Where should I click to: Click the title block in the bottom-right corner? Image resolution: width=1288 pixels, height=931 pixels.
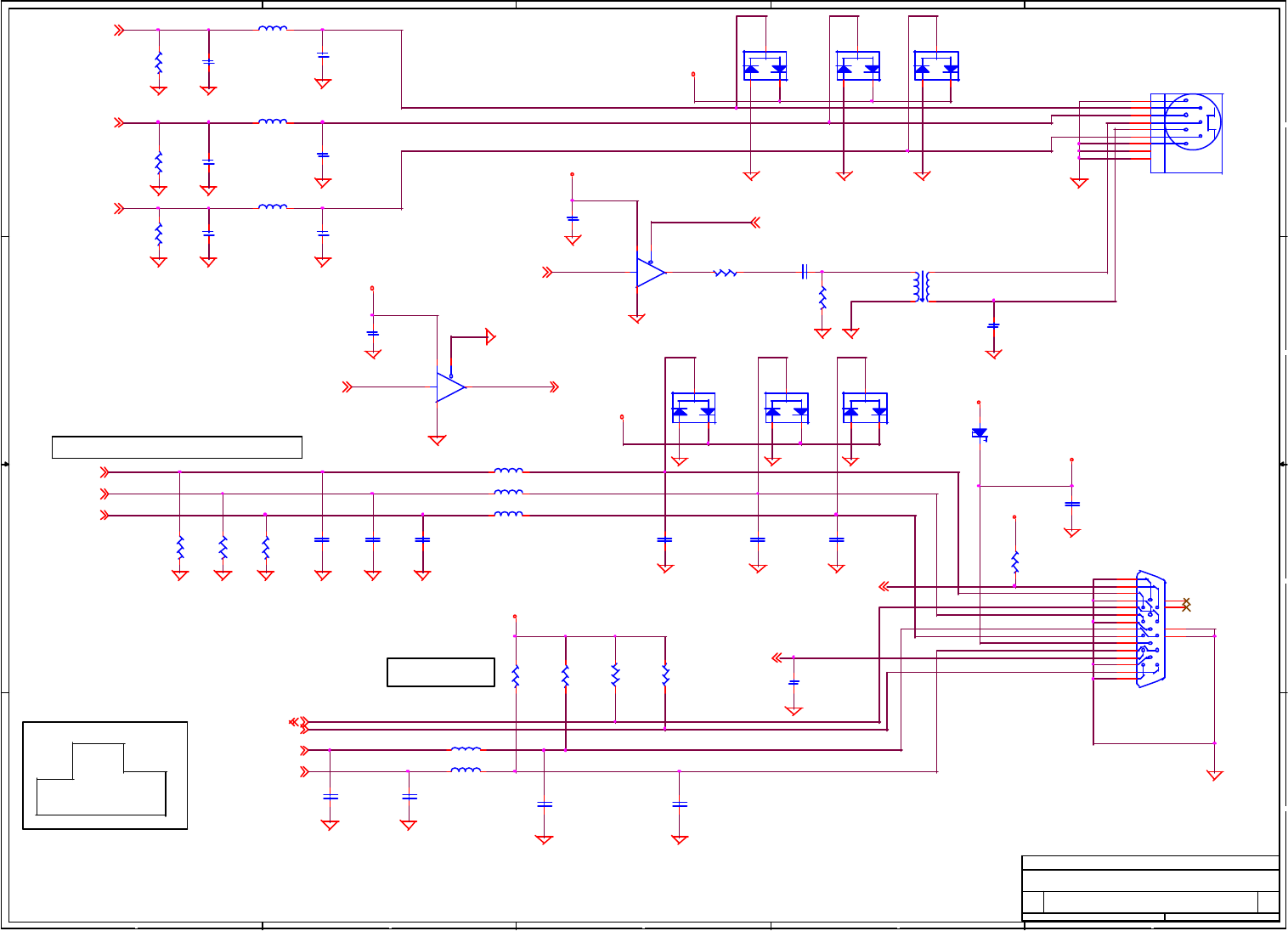pos(1150,889)
